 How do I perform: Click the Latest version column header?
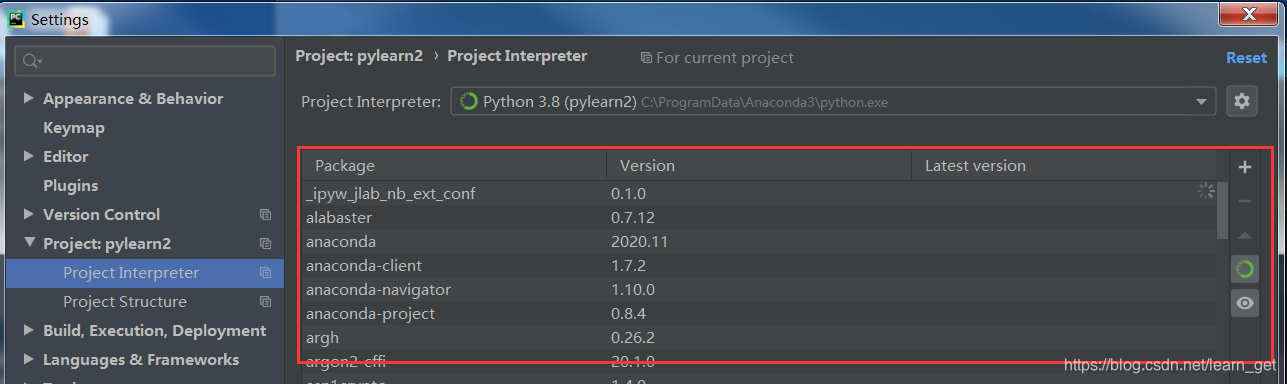(1064, 166)
